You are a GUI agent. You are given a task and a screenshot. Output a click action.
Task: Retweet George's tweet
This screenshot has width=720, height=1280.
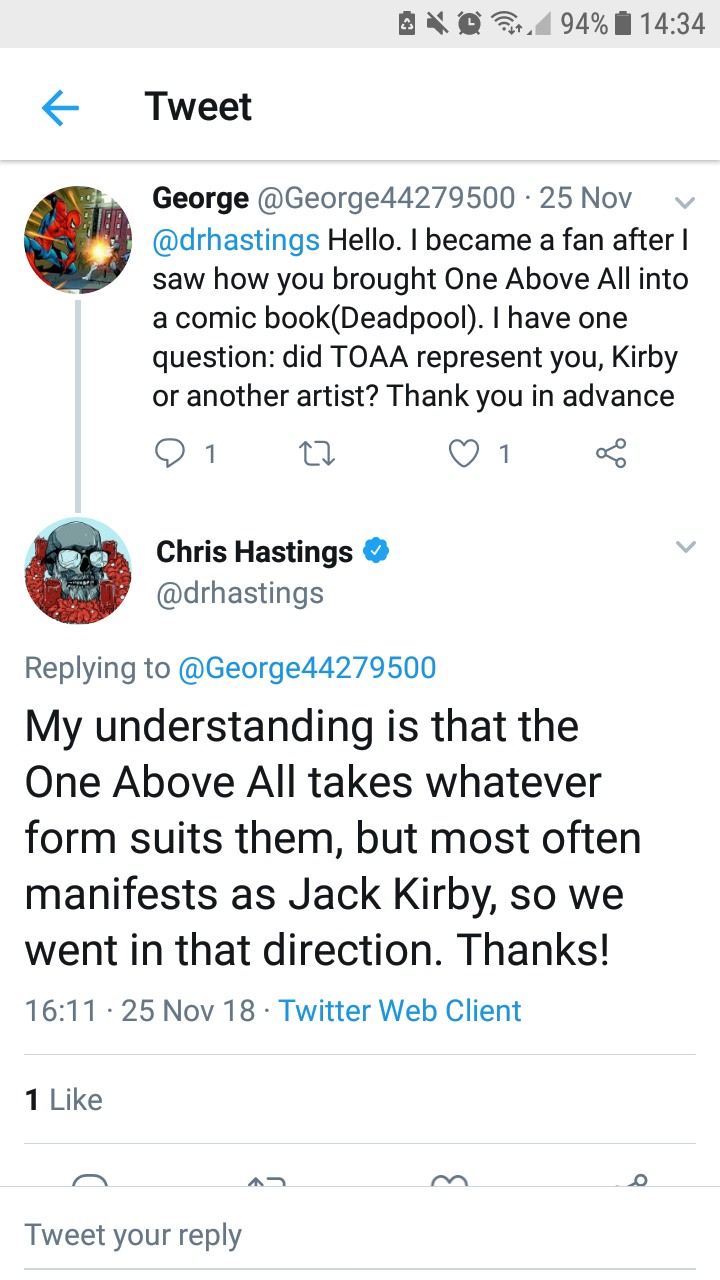pos(317,454)
